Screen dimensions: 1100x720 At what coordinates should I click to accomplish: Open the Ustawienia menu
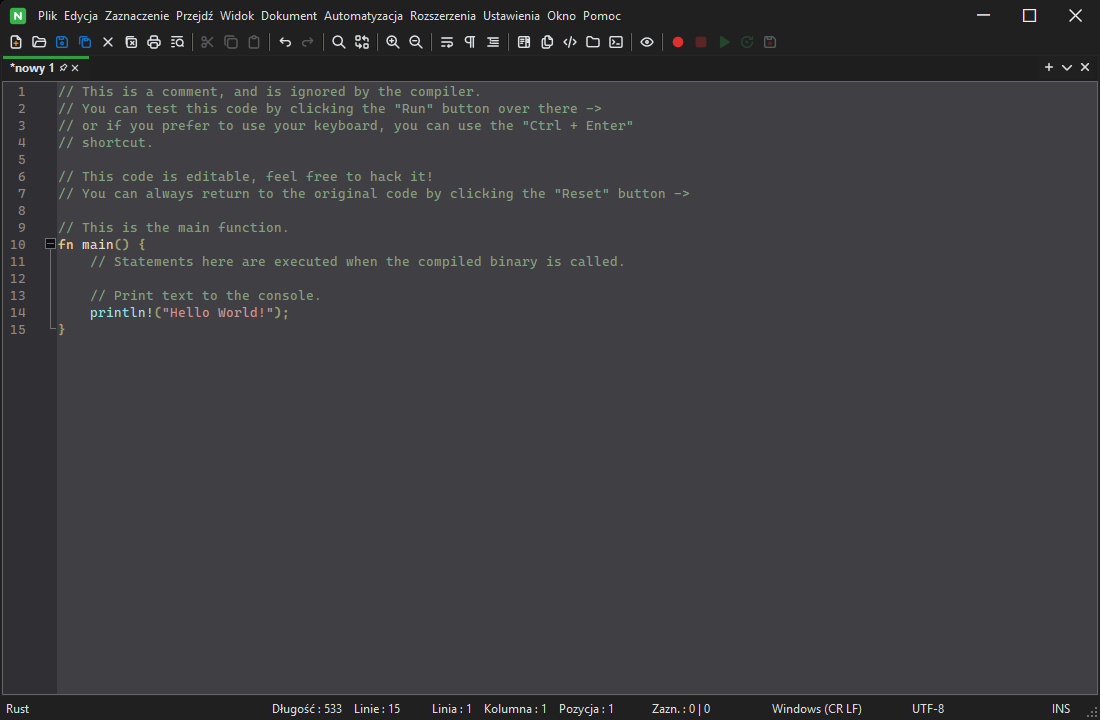pyautogui.click(x=511, y=15)
